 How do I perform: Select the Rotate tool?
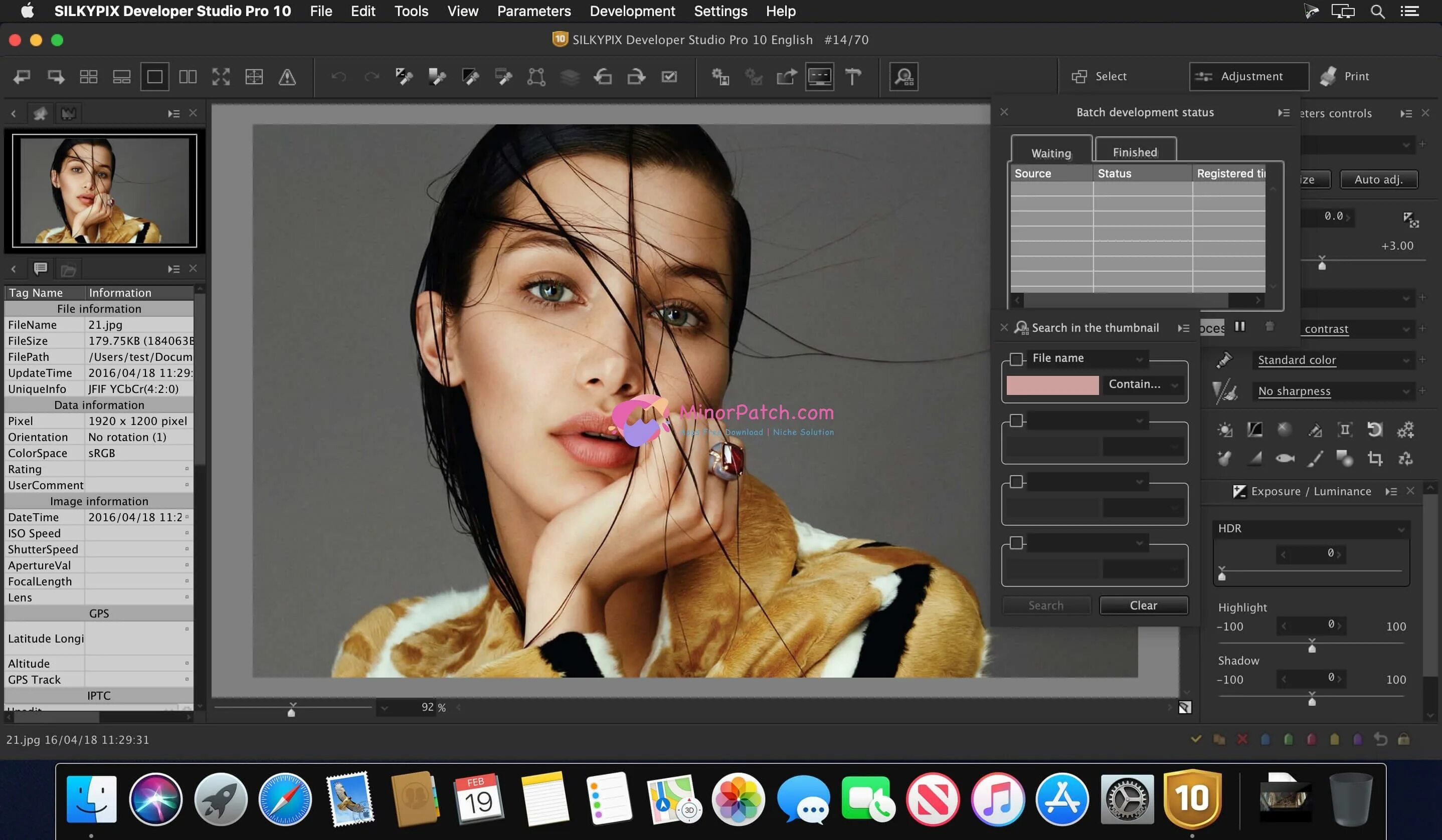click(x=1376, y=430)
